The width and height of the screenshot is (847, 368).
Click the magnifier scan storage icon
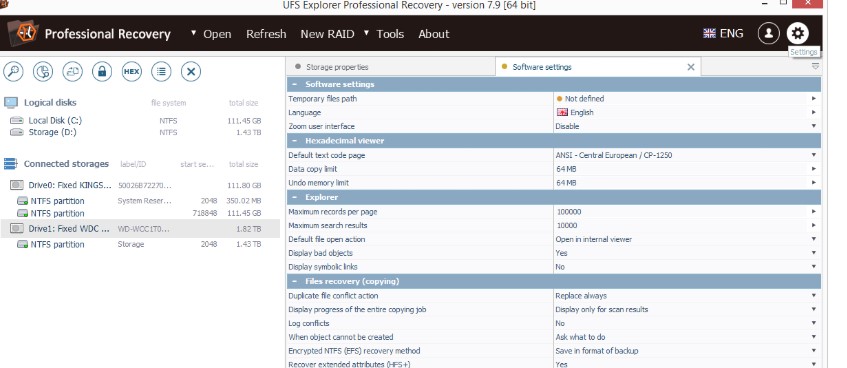tap(14, 71)
